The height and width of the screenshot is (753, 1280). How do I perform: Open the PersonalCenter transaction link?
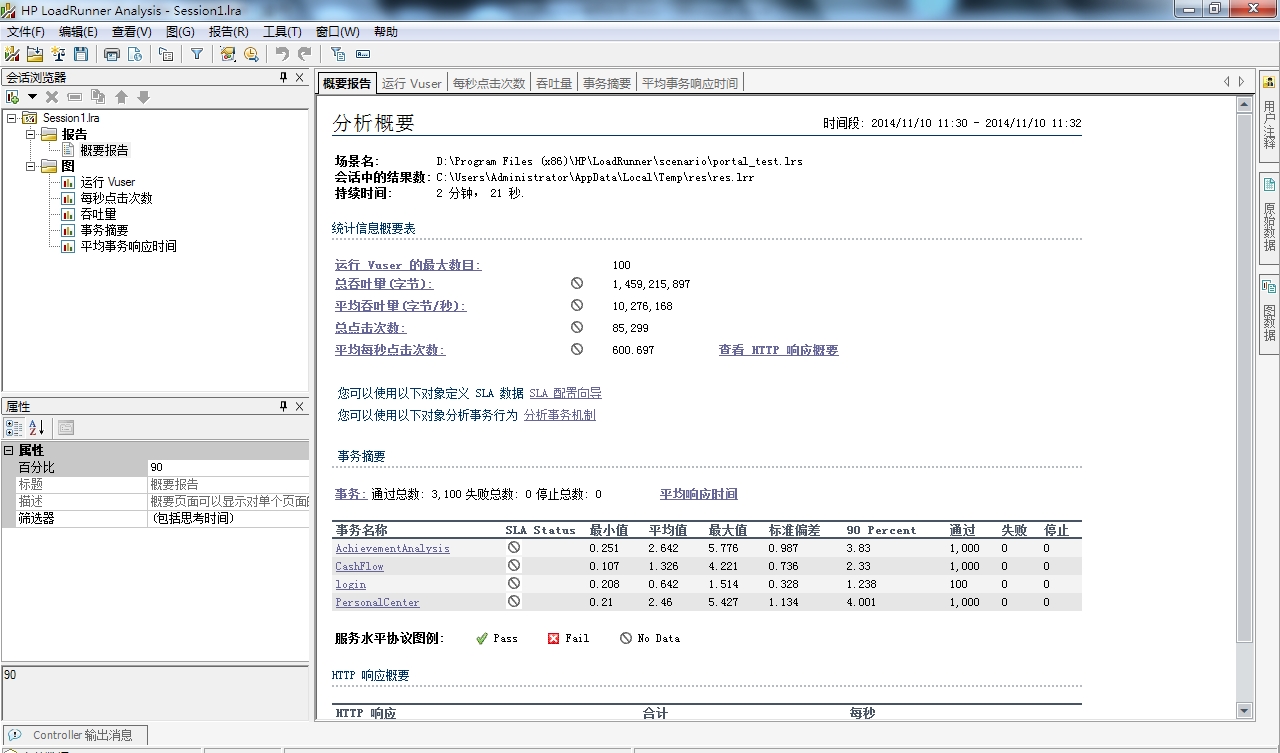tap(377, 602)
